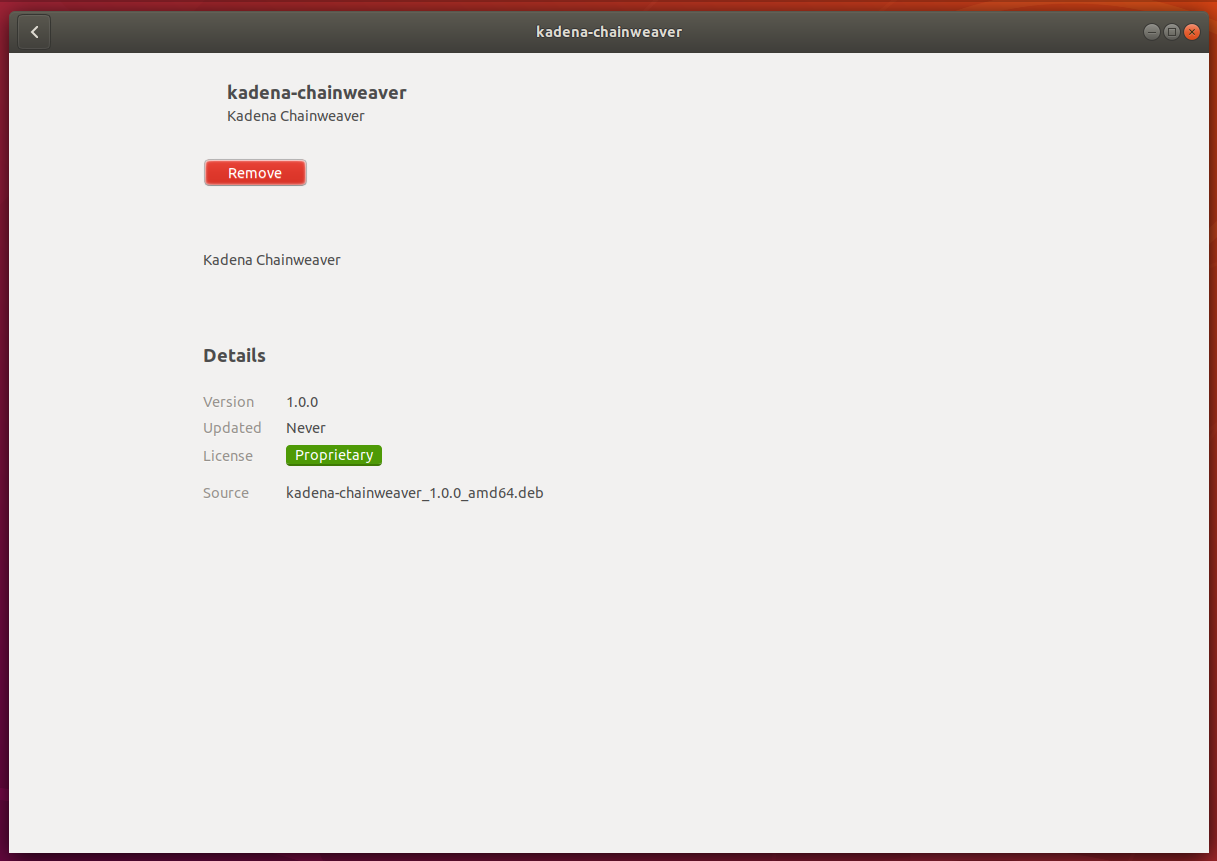Click the License label
Screen dimensions: 1217x861
coord(228,456)
